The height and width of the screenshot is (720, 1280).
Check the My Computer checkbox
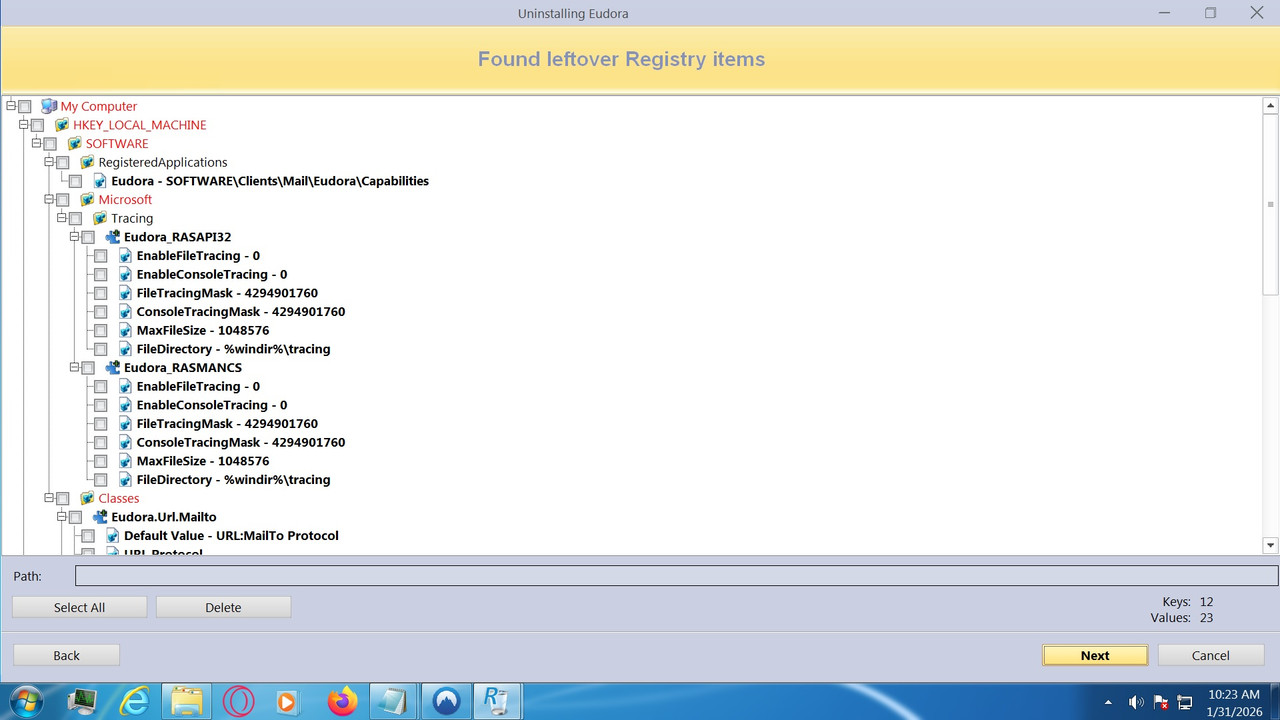[25, 106]
